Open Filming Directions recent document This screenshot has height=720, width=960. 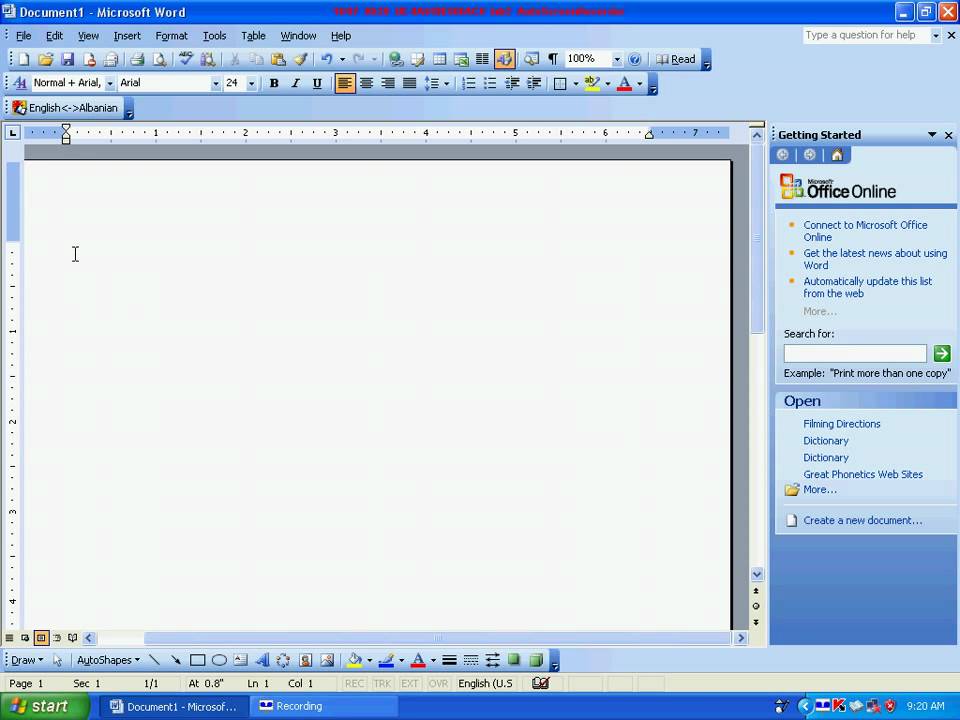[x=841, y=424]
